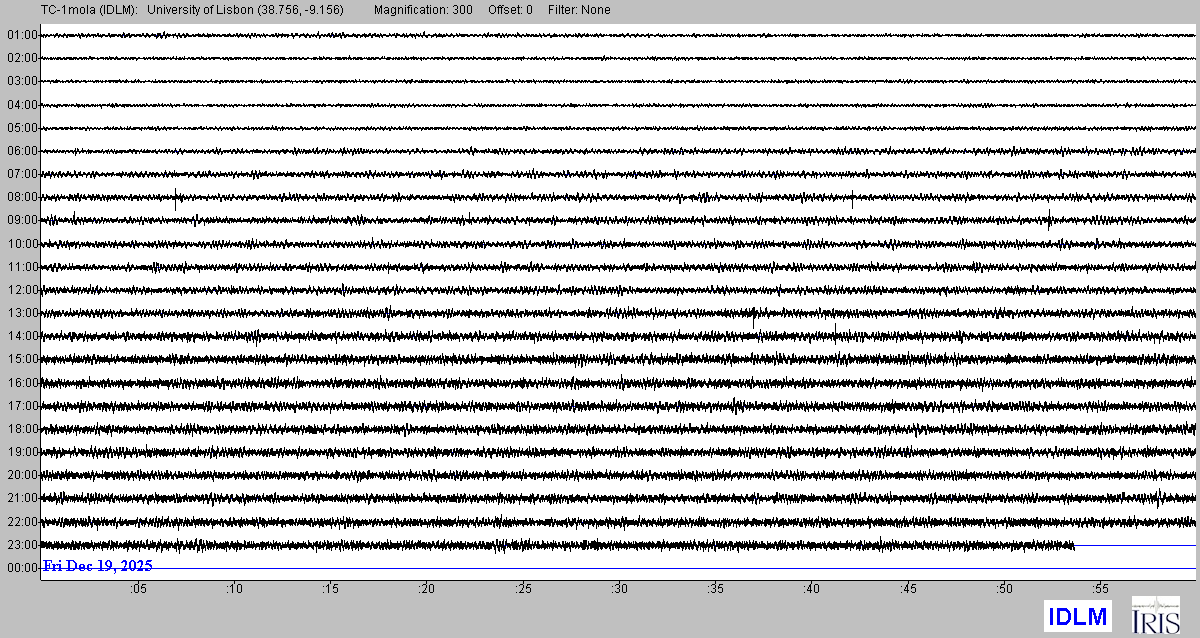Click the 00:00 hour row label
The width and height of the screenshot is (1200, 638).
click(x=21, y=568)
